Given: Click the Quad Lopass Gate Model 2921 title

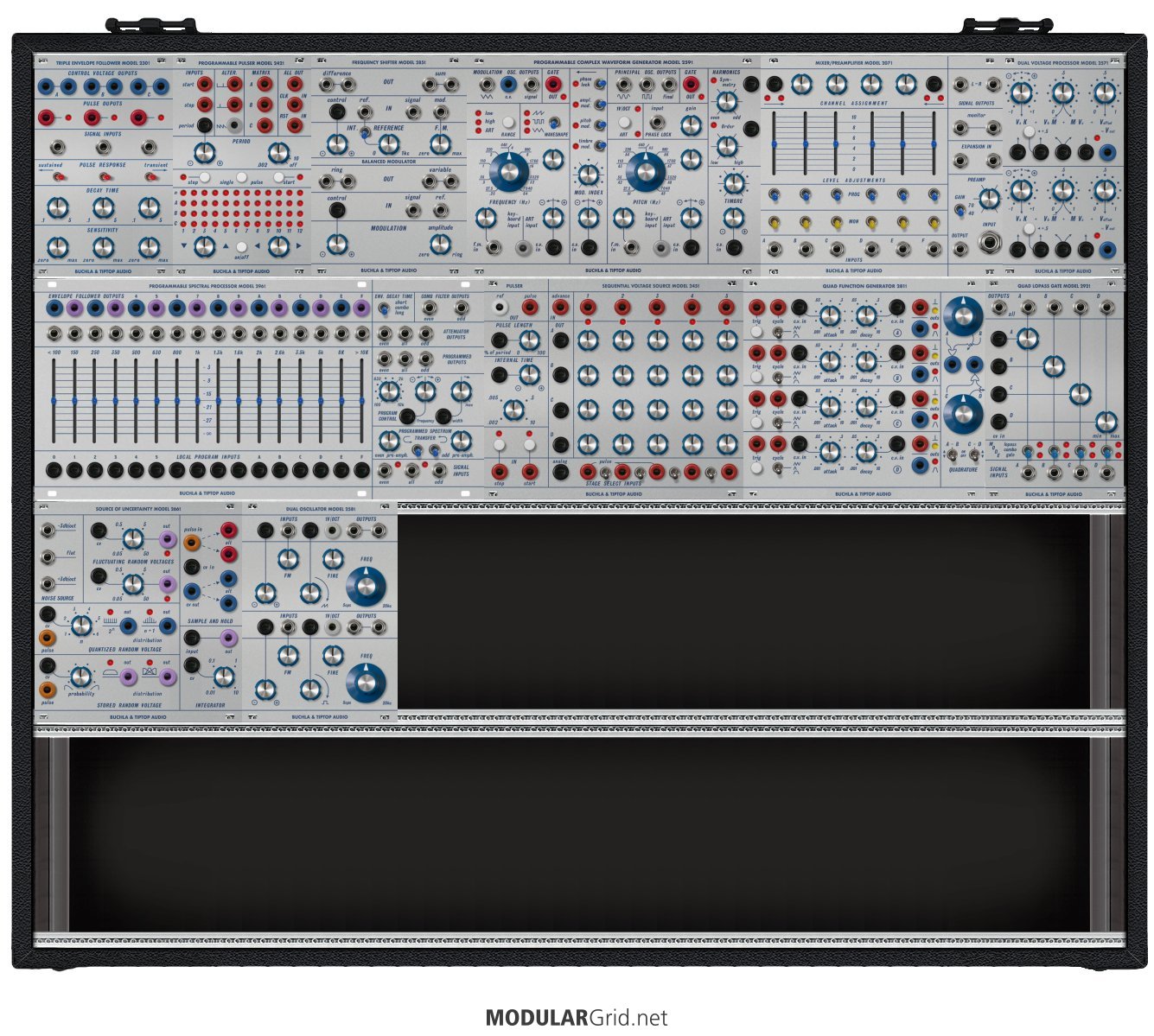Looking at the screenshot, I should click(1053, 285).
